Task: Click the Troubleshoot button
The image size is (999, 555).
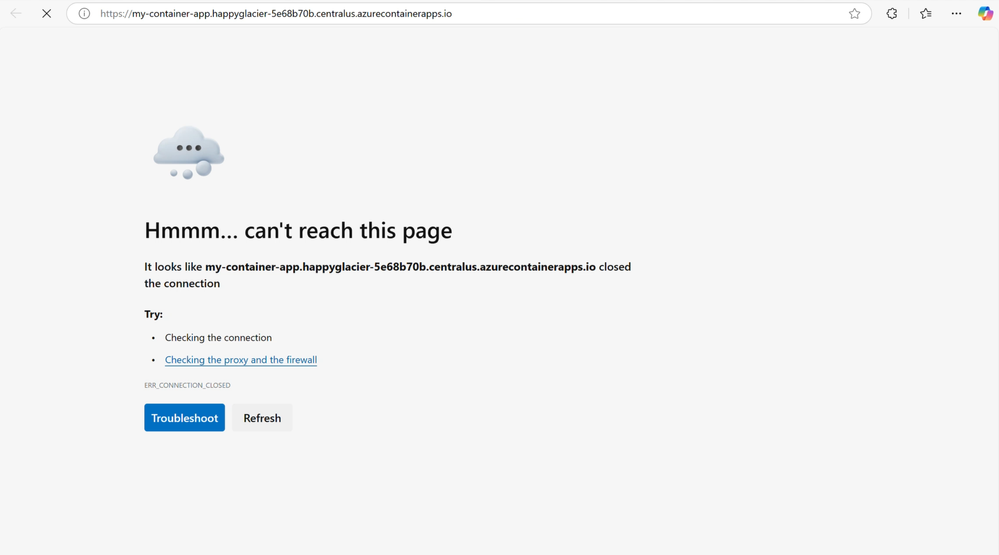Action: 184,418
